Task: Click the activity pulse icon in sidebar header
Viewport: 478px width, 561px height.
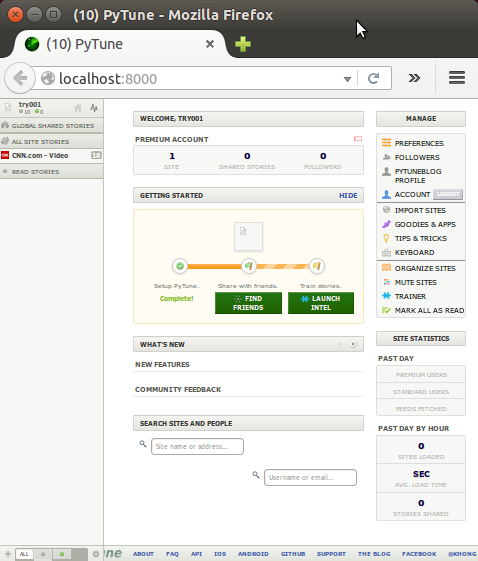Action: pos(94,108)
